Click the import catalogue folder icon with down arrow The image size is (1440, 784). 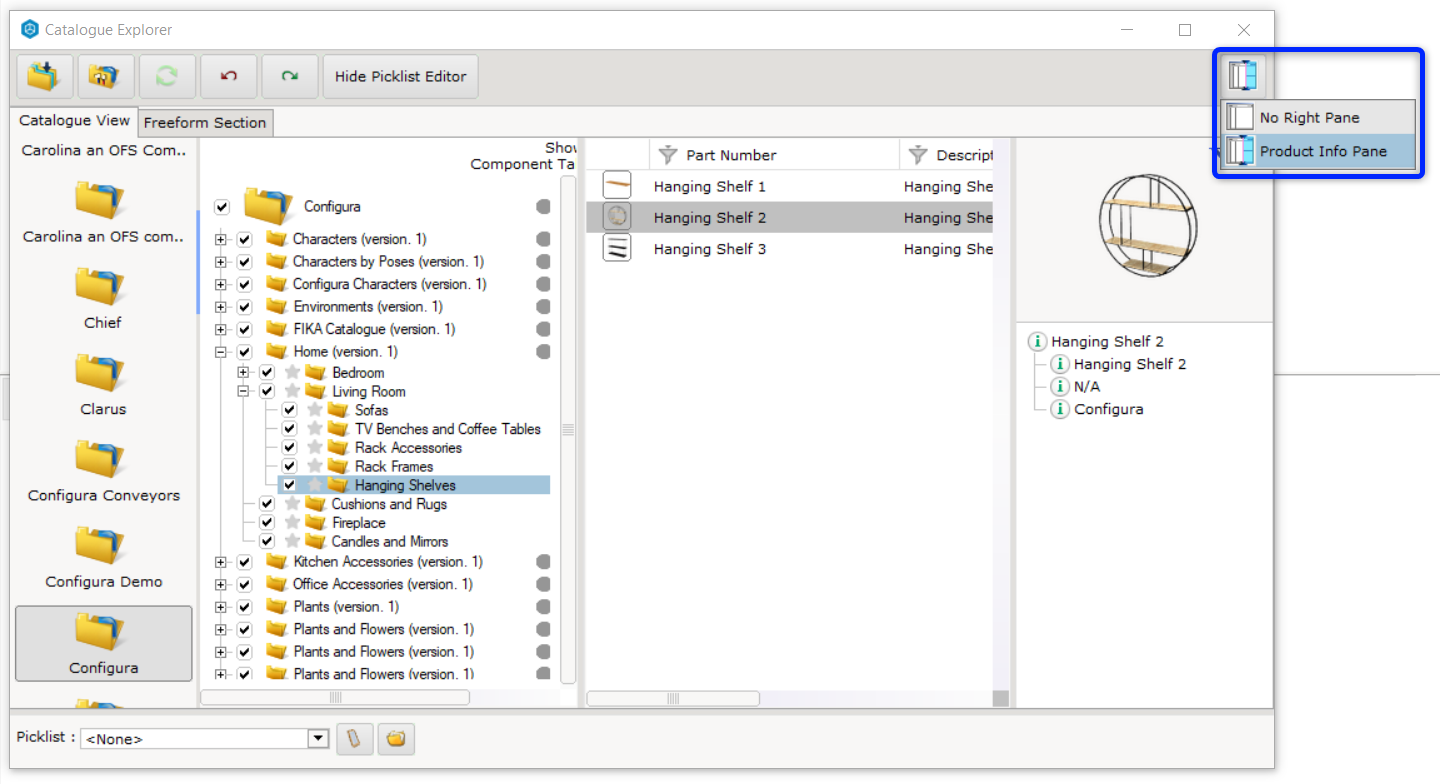tap(45, 76)
